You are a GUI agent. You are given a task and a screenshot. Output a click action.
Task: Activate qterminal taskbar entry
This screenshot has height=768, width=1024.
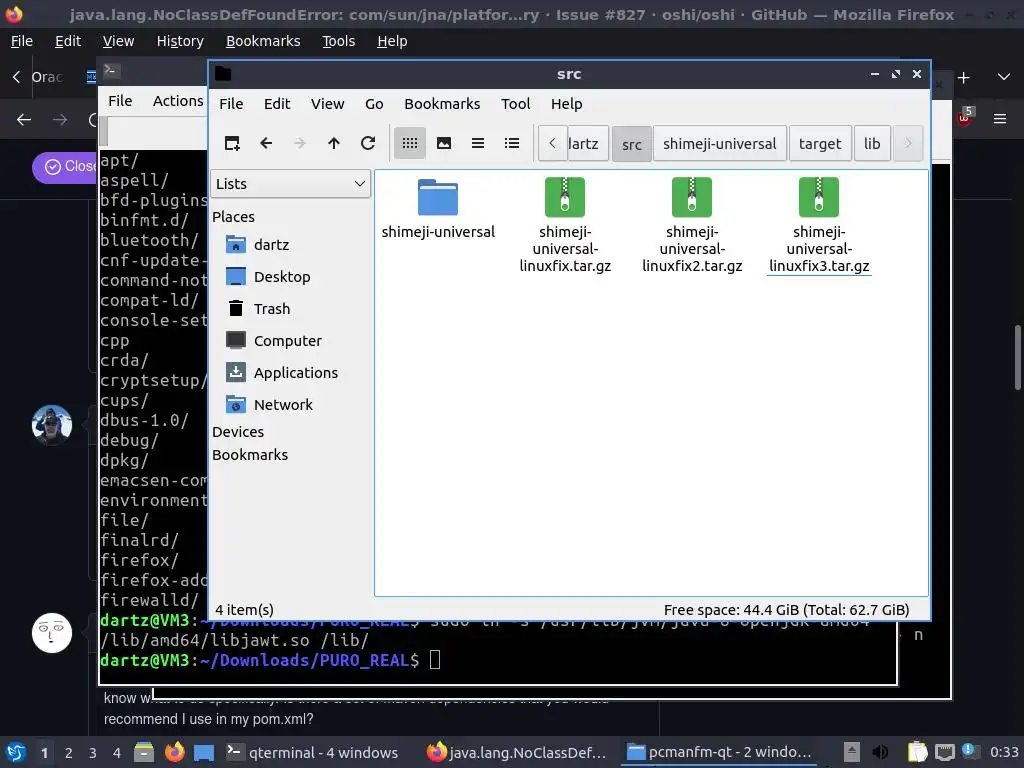pyautogui.click(x=312, y=752)
